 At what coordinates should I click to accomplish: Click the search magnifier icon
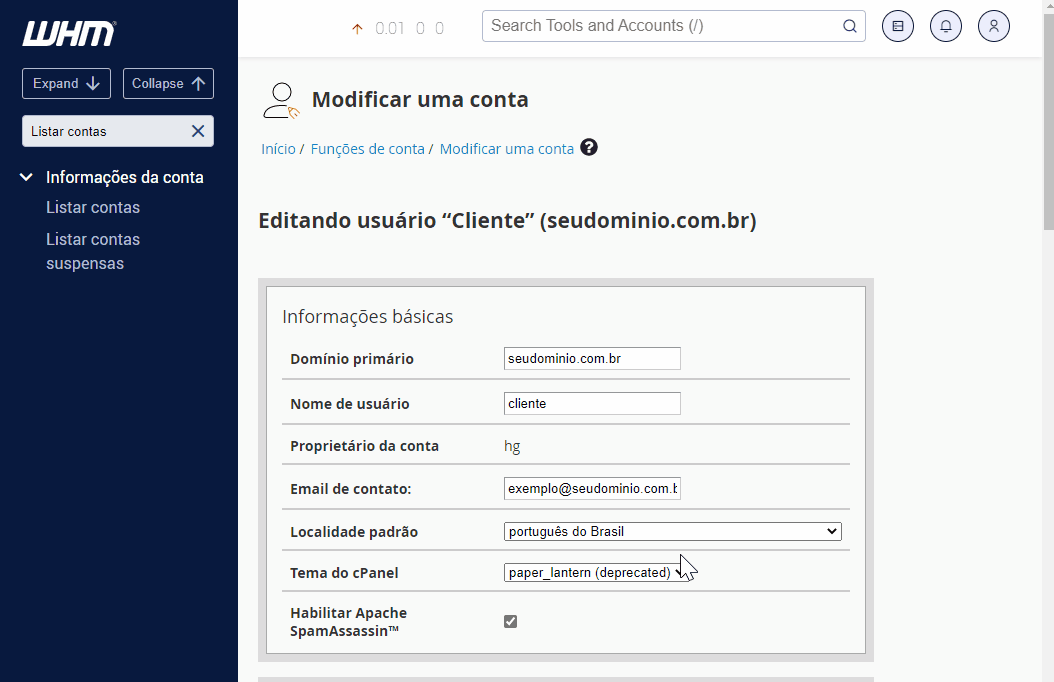[850, 26]
